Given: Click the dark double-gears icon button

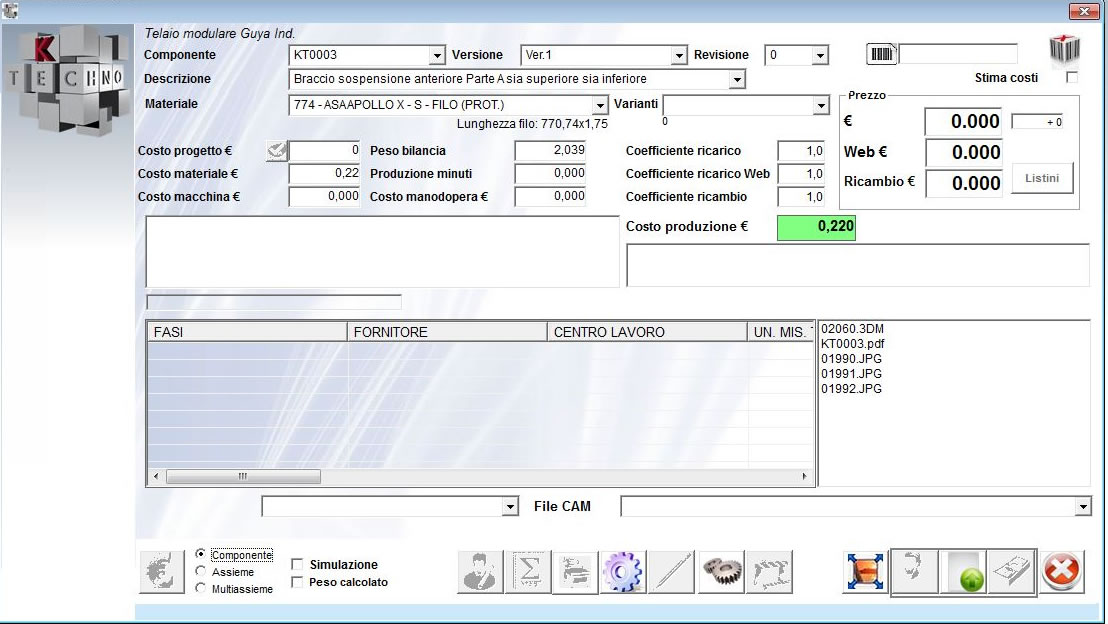Looking at the screenshot, I should [721, 571].
